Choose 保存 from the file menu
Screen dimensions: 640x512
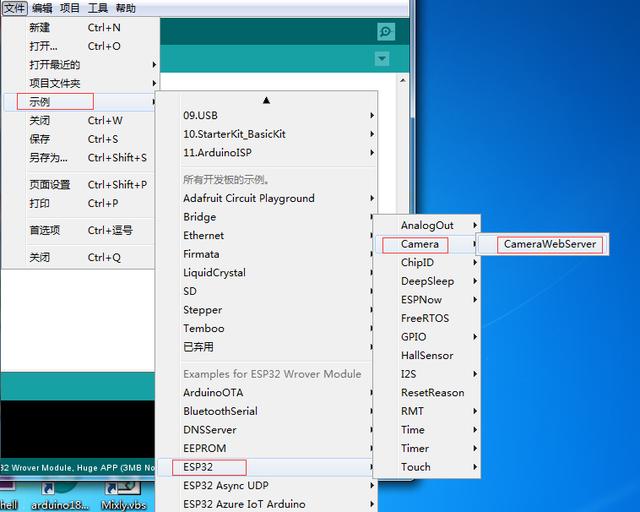coord(80,139)
